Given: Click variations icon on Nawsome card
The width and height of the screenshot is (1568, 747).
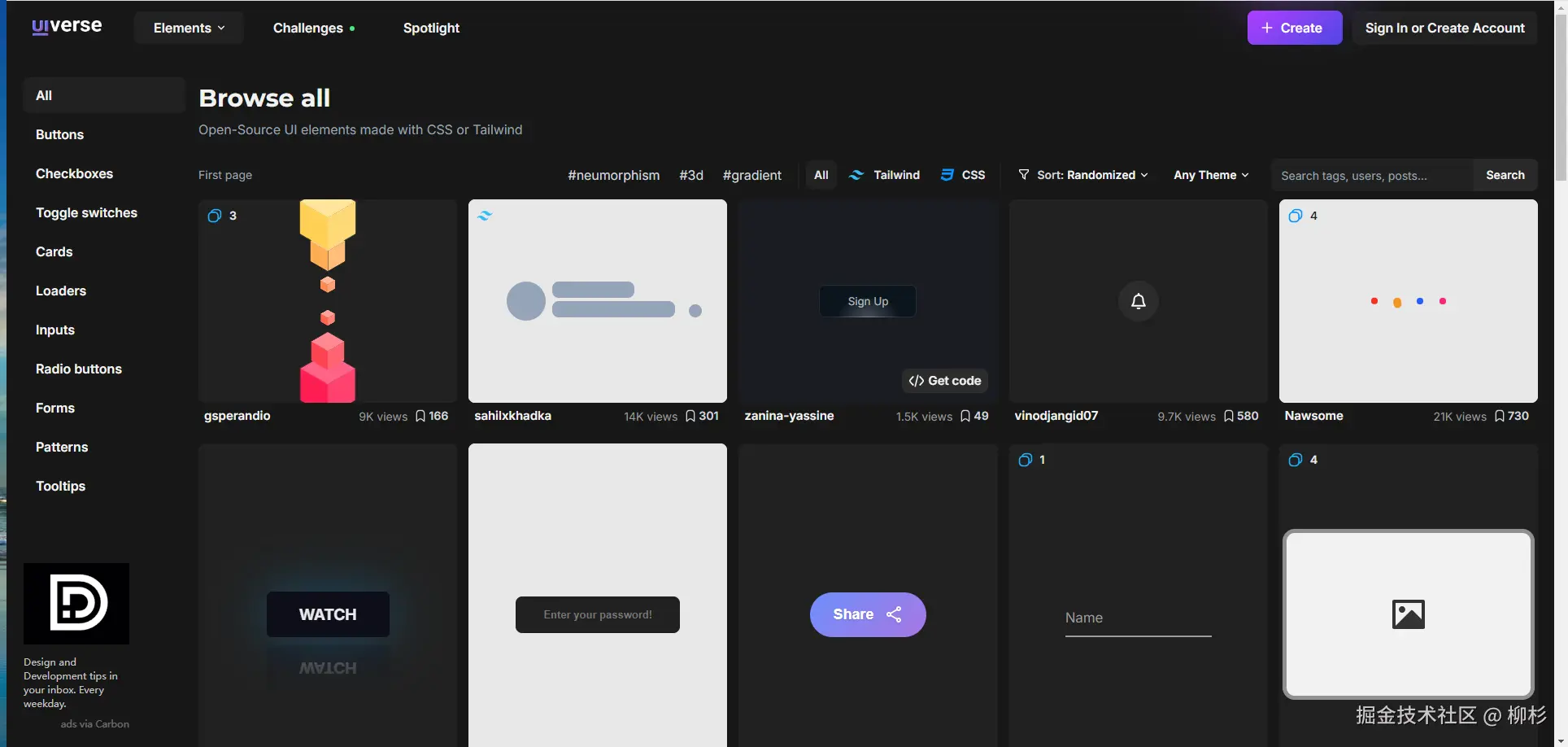Looking at the screenshot, I should tap(1296, 216).
